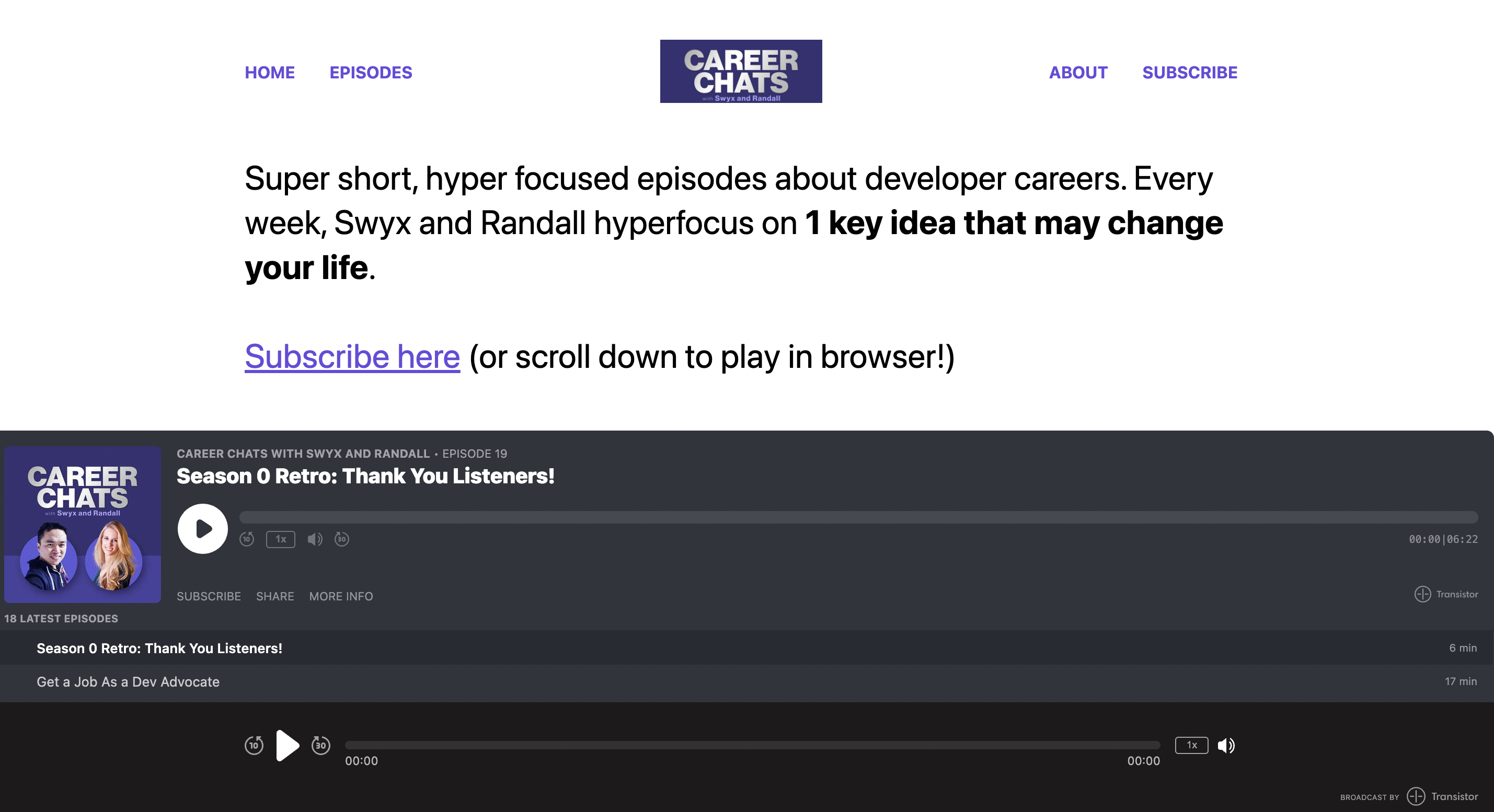Follow the "Subscribe here" hyperlink
The image size is (1494, 812).
(352, 356)
